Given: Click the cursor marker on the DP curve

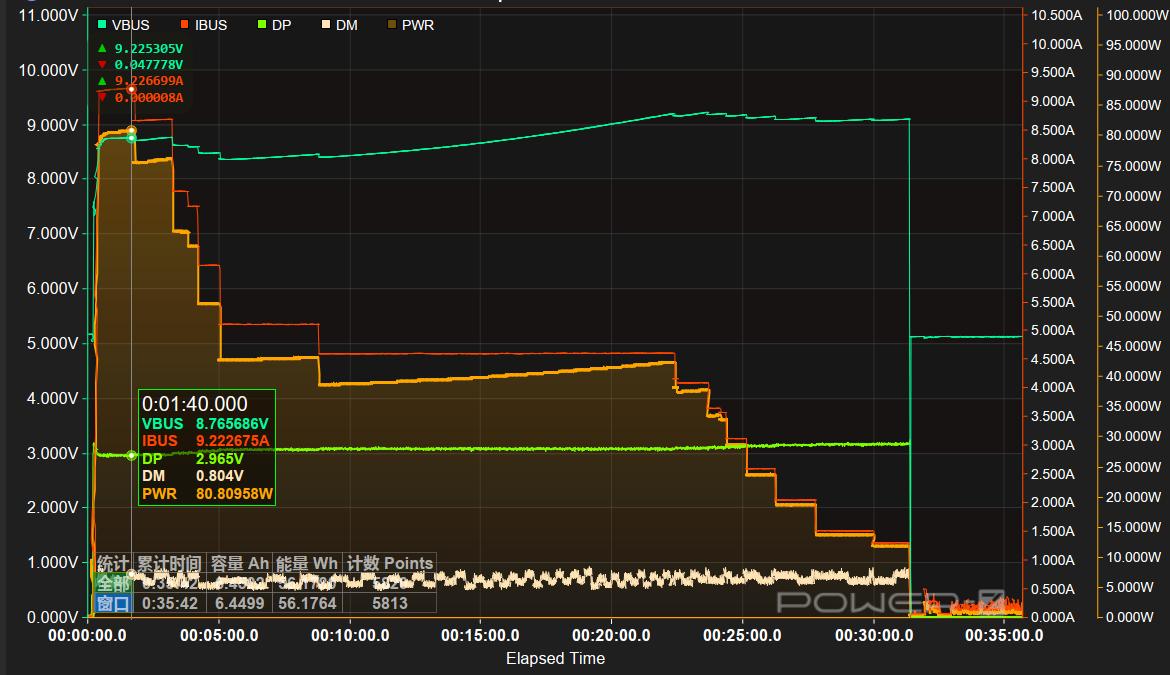Looking at the screenshot, I should pos(131,455).
